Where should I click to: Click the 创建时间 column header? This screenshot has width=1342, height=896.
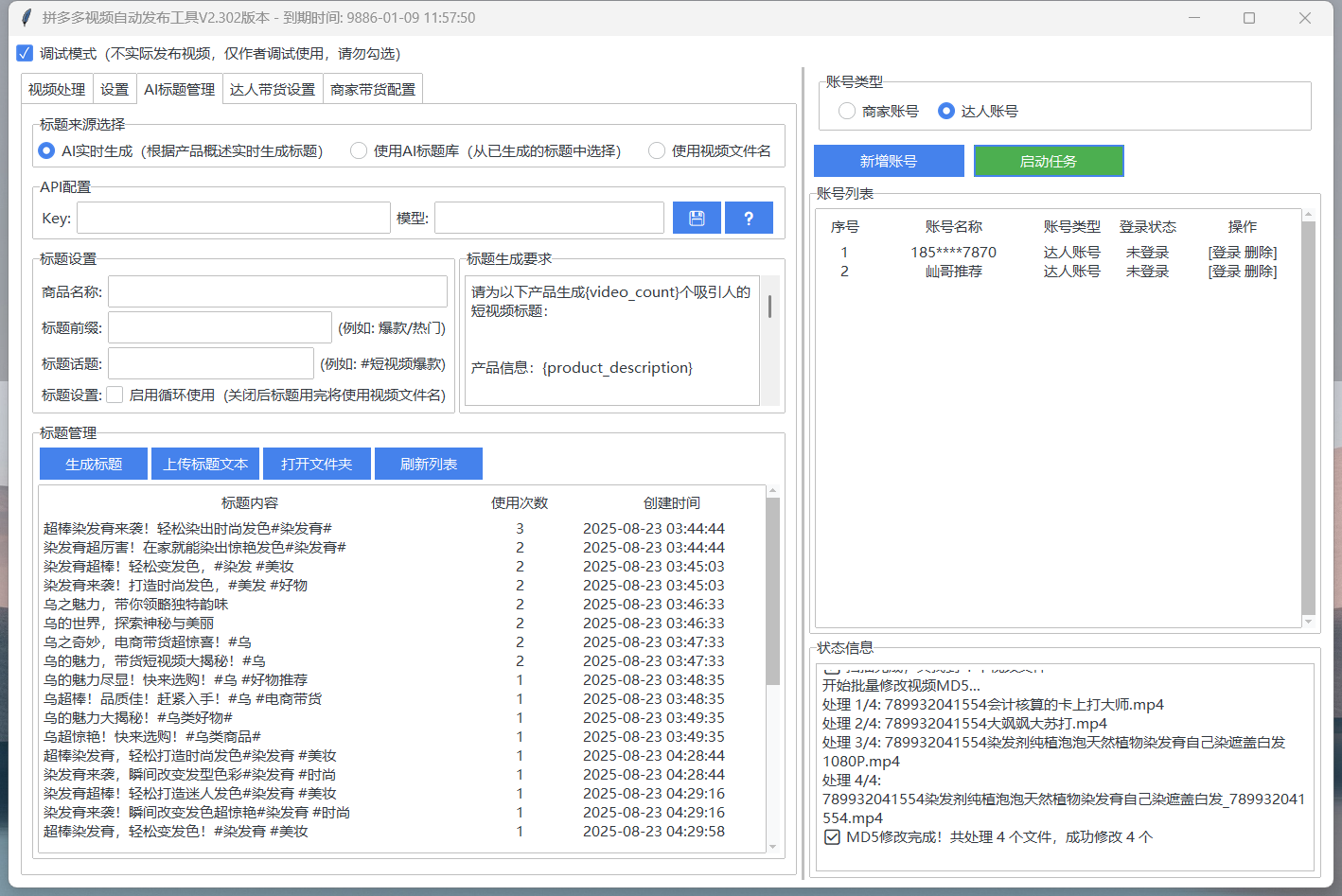click(672, 503)
